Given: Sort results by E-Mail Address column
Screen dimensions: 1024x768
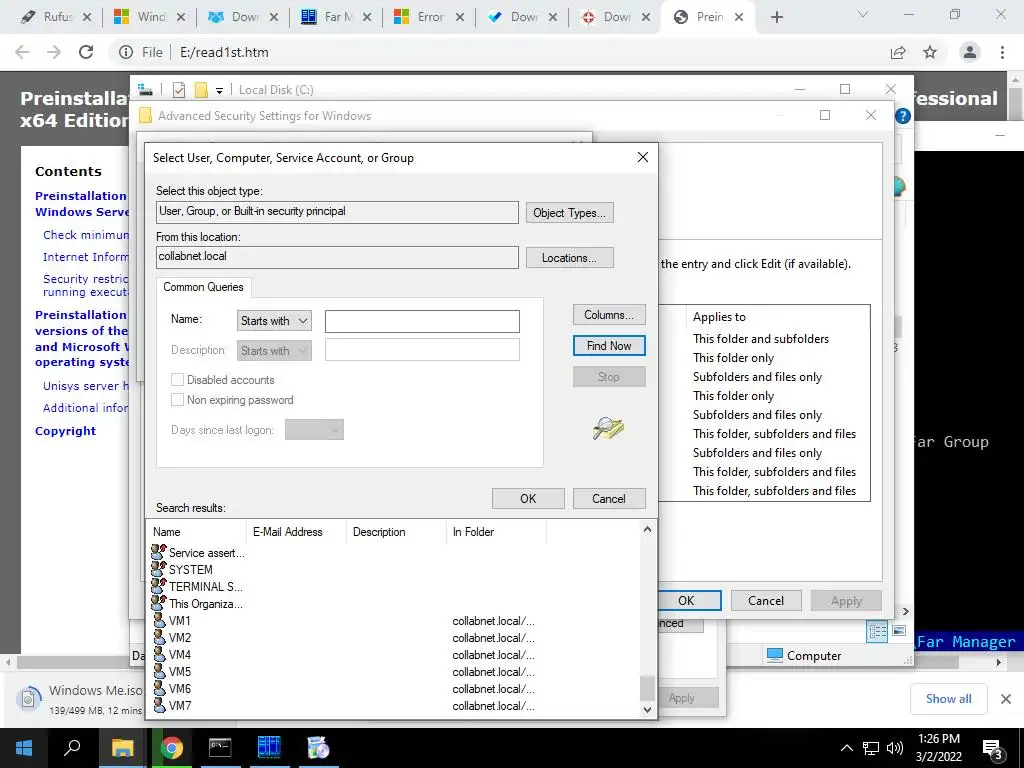Looking at the screenshot, I should click(296, 532).
